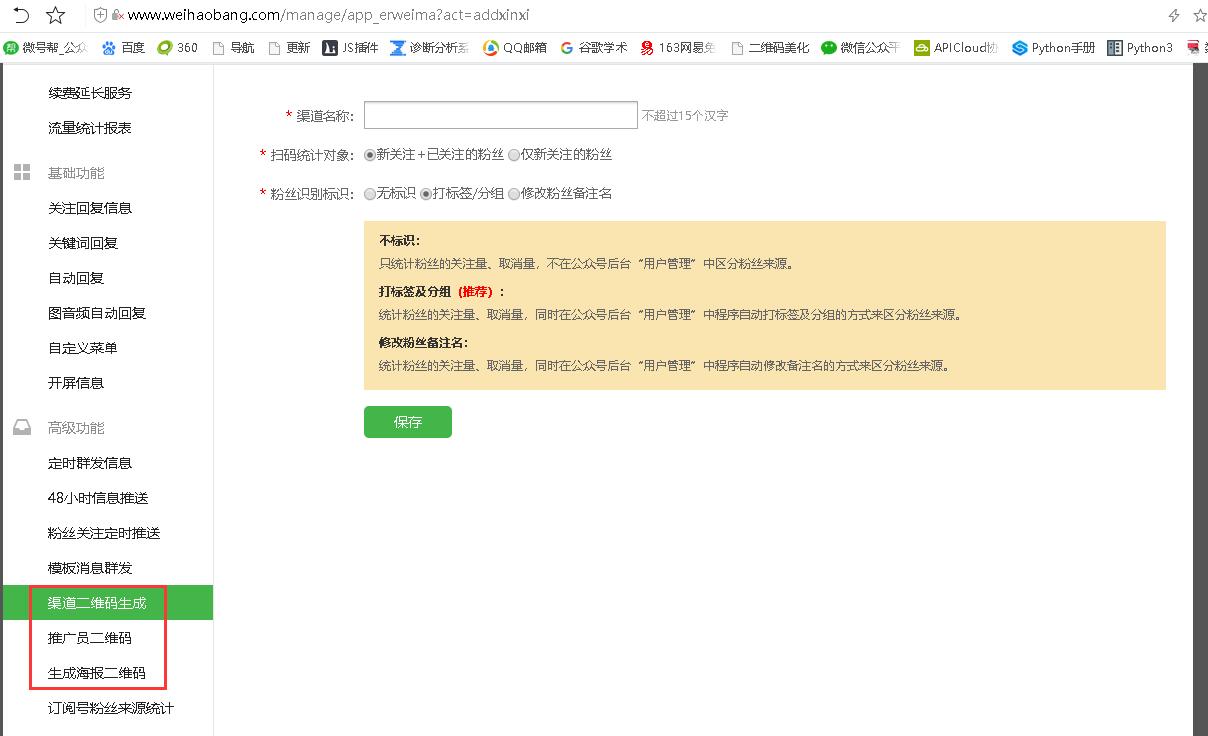
Task: Click the star bookmark icon
Action: click(56, 15)
